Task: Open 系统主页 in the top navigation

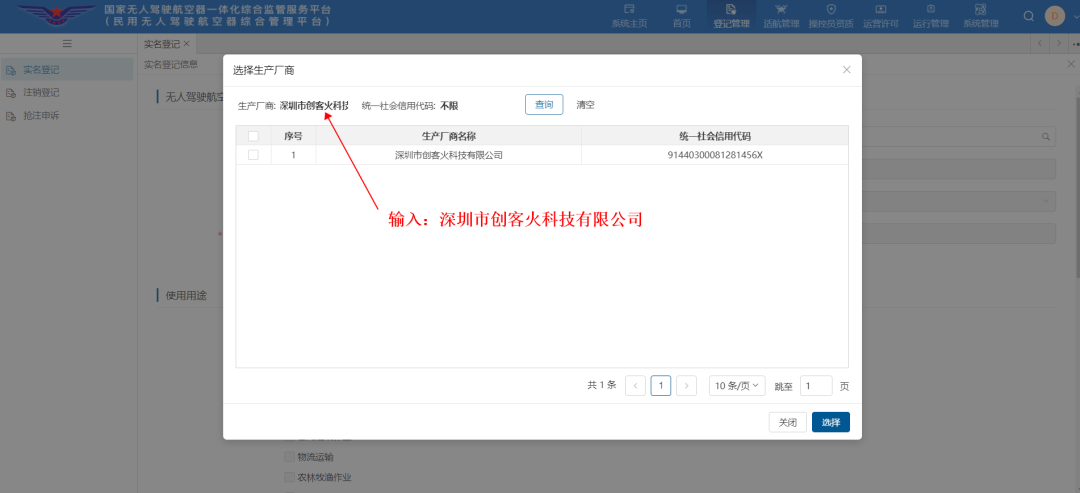Action: click(x=629, y=15)
